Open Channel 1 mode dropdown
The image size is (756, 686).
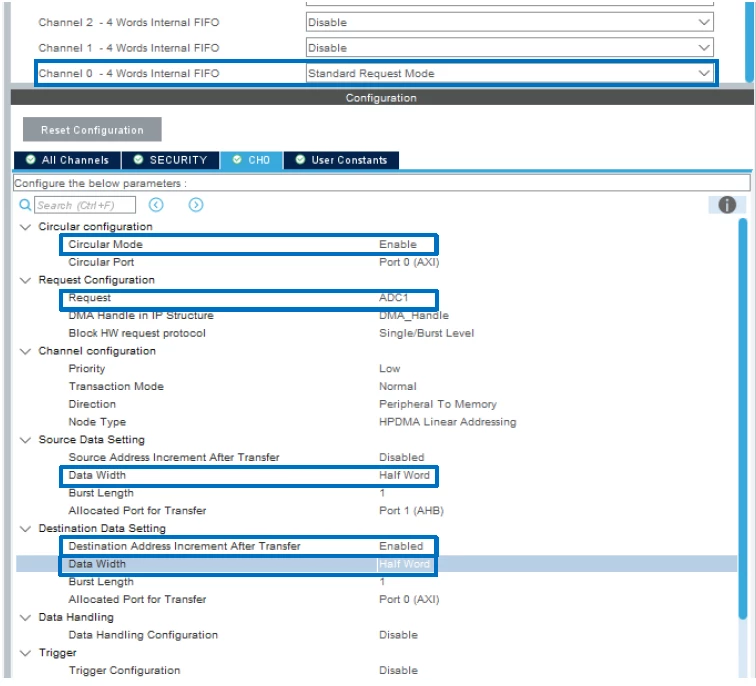(x=510, y=48)
